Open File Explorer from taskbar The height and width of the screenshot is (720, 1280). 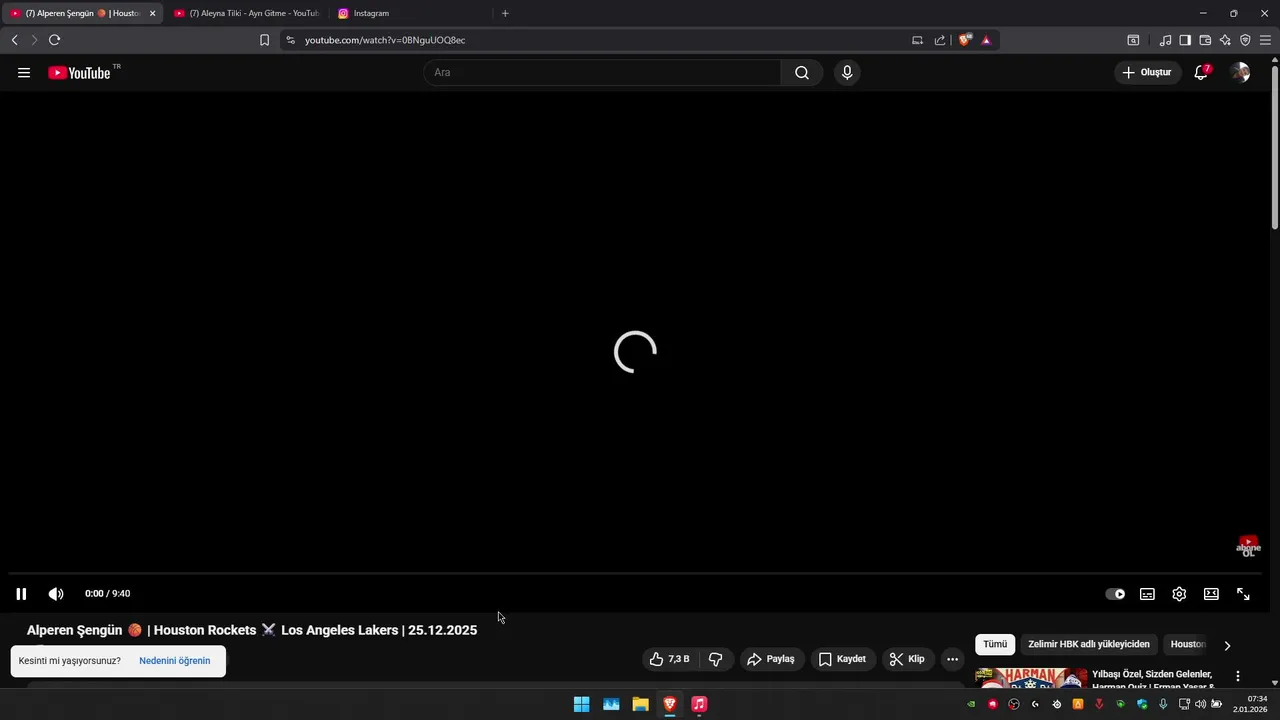pos(640,704)
